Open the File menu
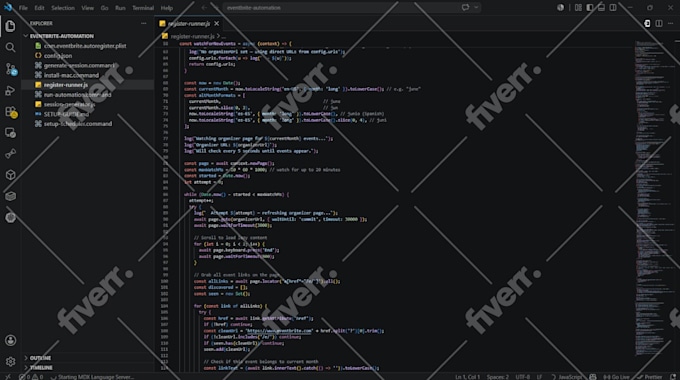The height and width of the screenshot is (380, 680). pos(23,8)
